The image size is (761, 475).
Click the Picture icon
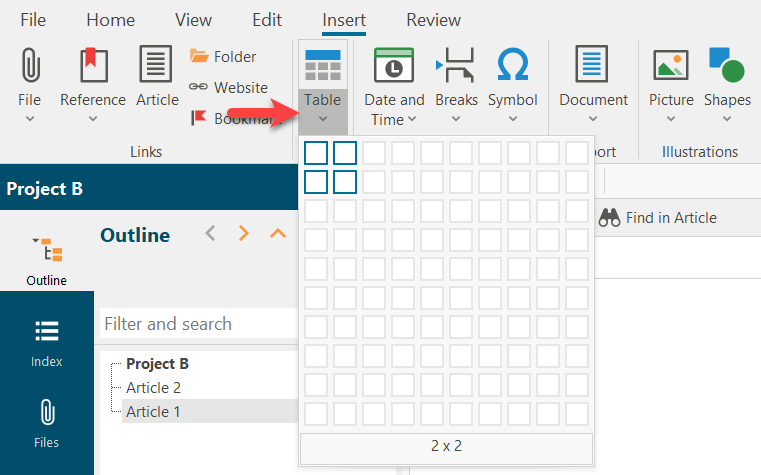click(x=670, y=66)
